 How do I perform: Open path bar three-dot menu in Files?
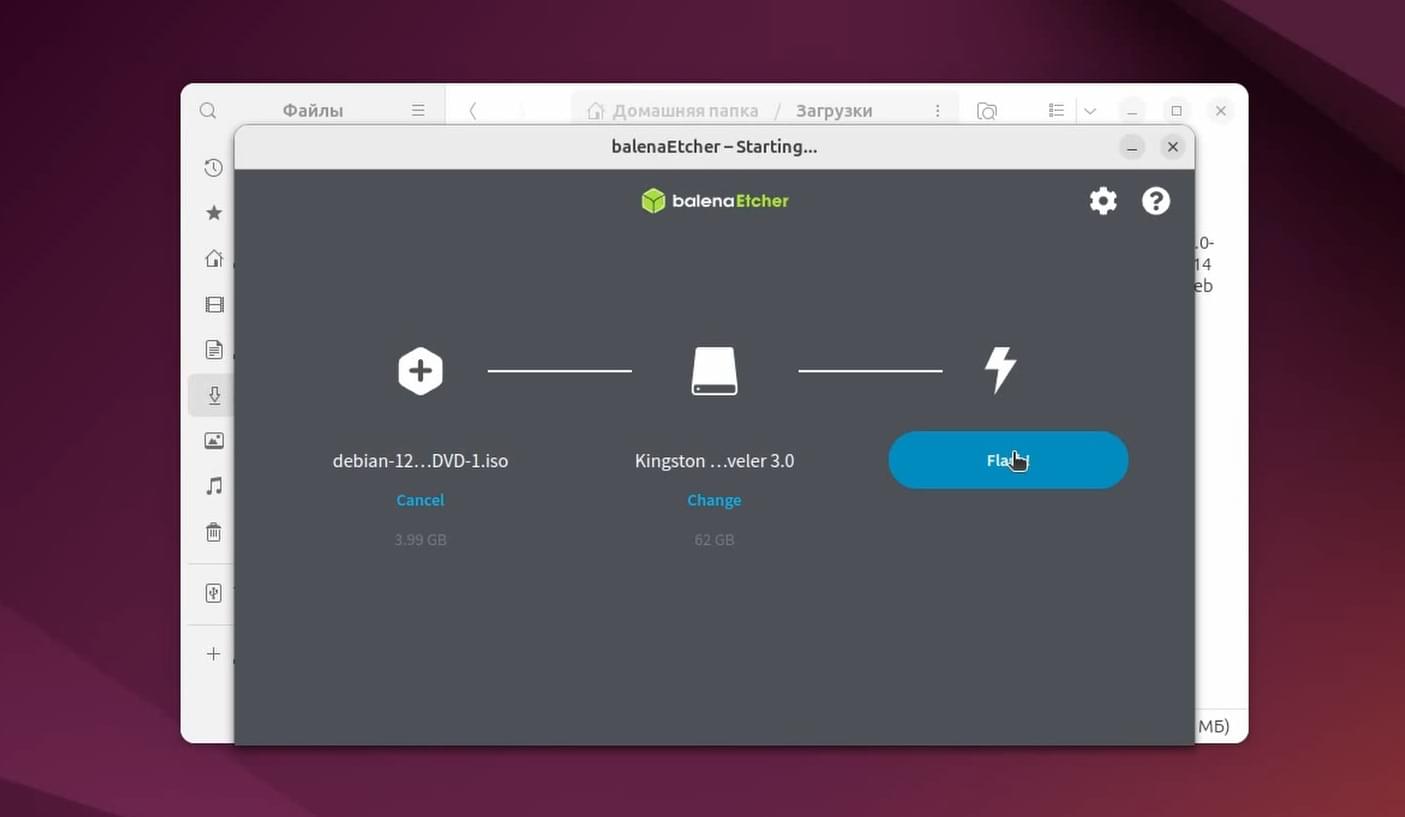tap(937, 111)
